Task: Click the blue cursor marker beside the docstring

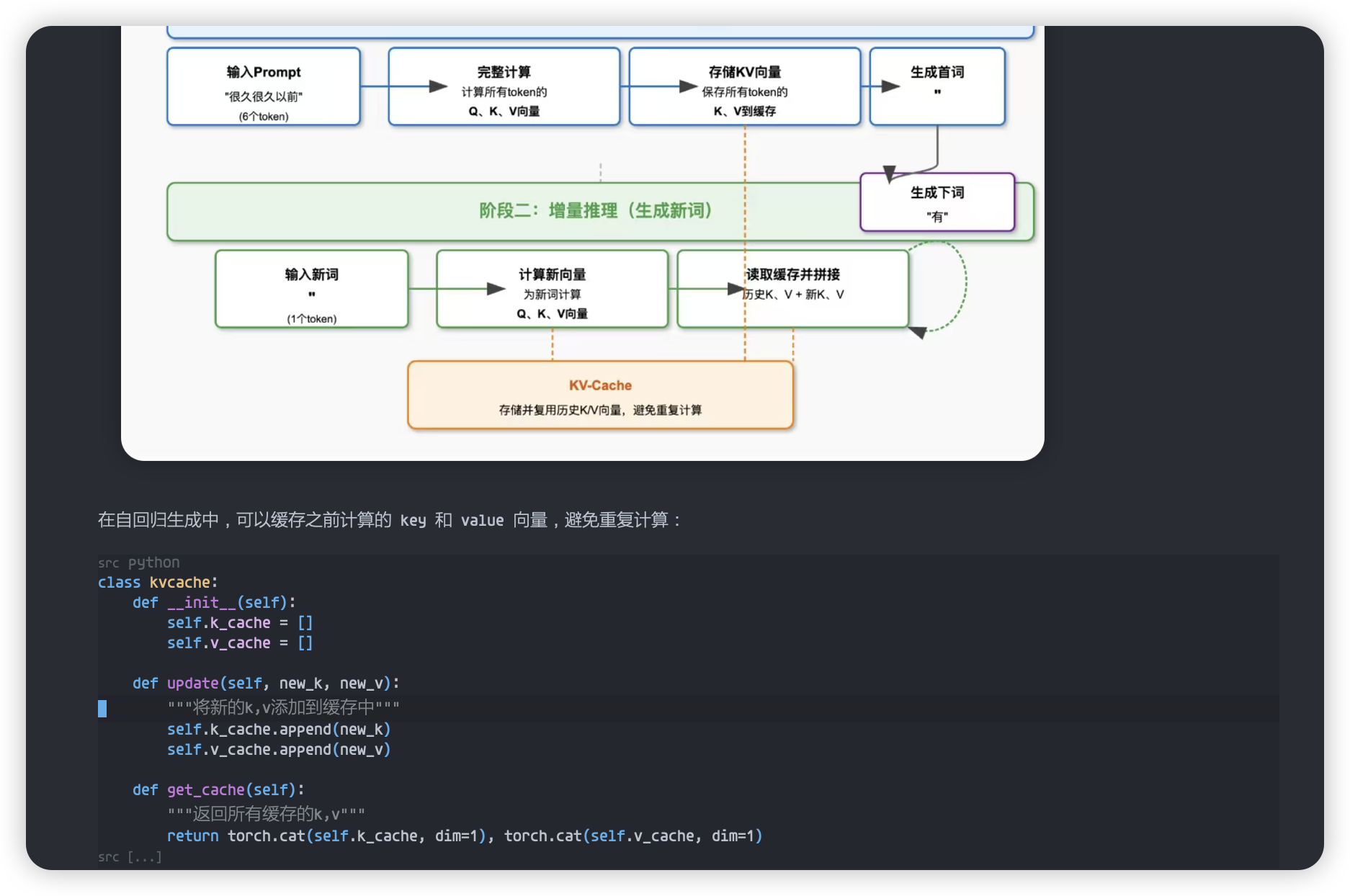Action: coord(102,709)
